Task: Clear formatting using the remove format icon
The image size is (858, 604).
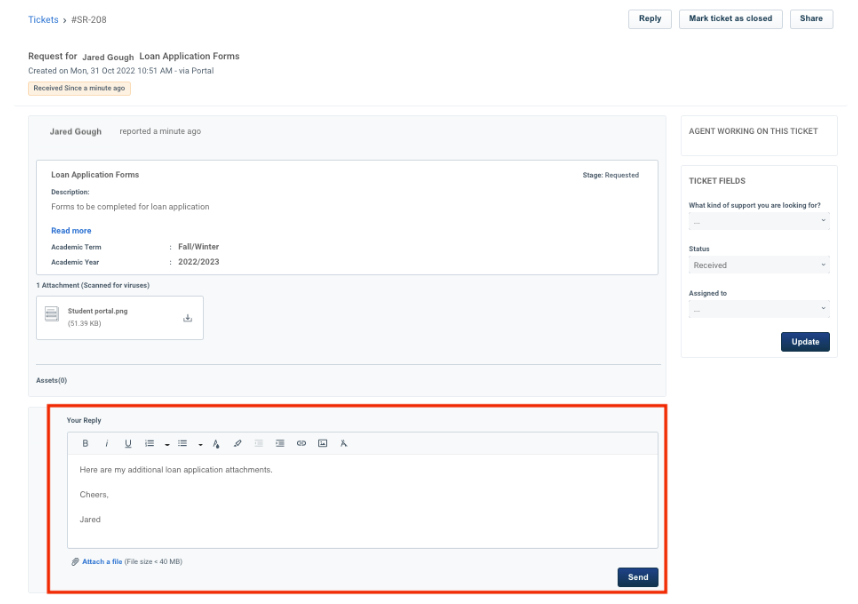Action: 343,443
